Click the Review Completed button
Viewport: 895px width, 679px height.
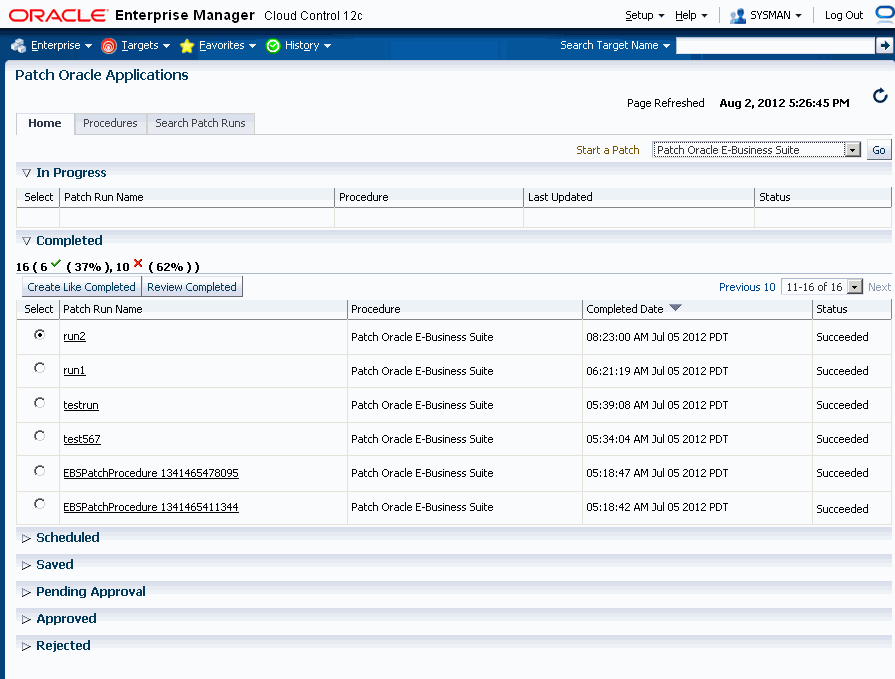click(x=192, y=287)
